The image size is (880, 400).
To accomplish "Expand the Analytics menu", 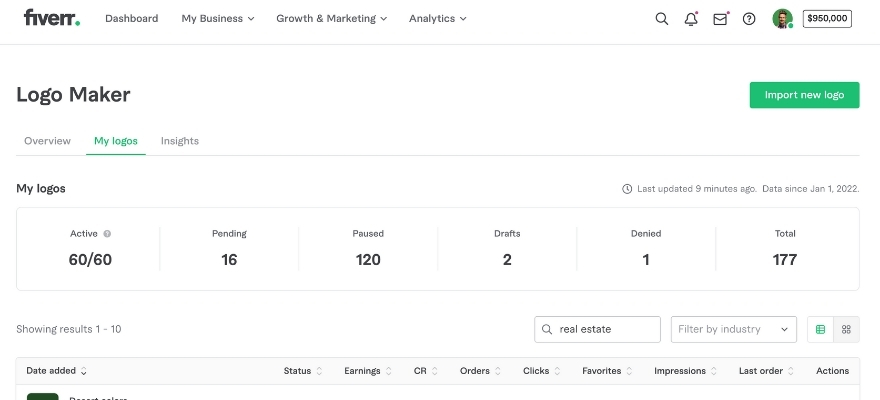I will pos(438,19).
